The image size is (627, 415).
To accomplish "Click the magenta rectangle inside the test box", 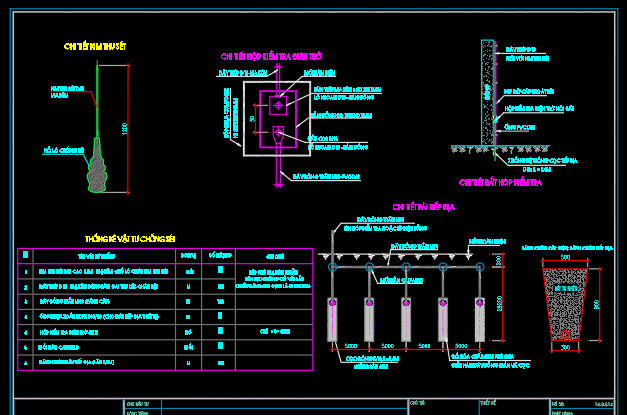I will (278, 119).
